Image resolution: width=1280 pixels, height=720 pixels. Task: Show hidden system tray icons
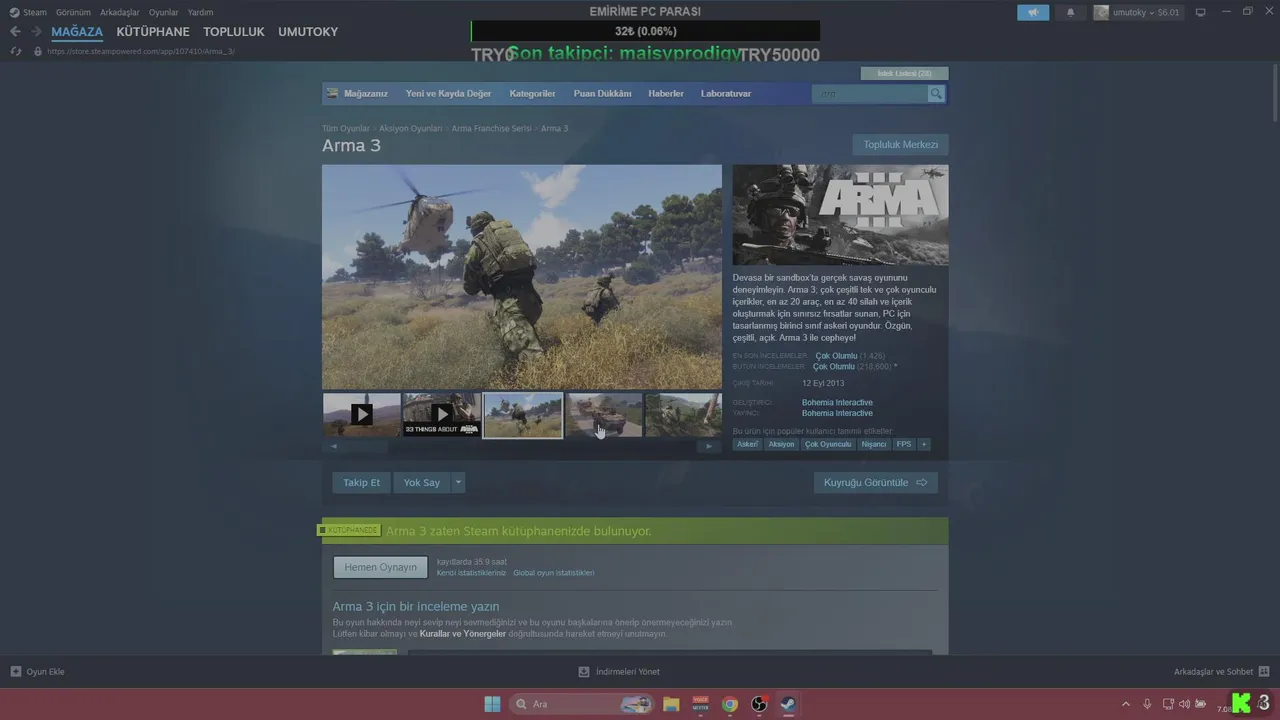pyautogui.click(x=1126, y=704)
